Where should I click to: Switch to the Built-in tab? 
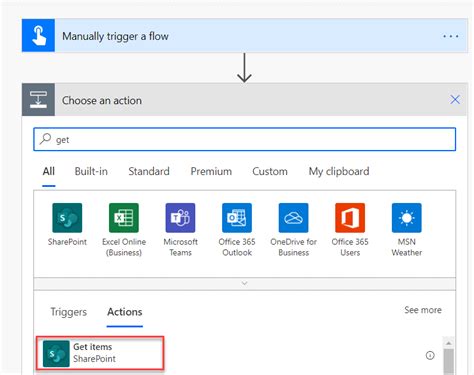click(x=91, y=171)
